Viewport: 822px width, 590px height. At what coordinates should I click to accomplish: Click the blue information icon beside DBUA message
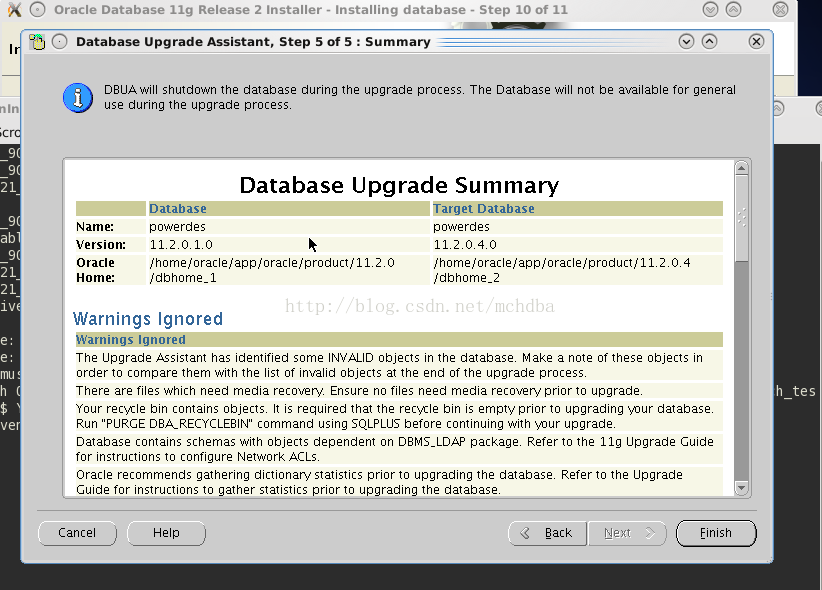78,97
